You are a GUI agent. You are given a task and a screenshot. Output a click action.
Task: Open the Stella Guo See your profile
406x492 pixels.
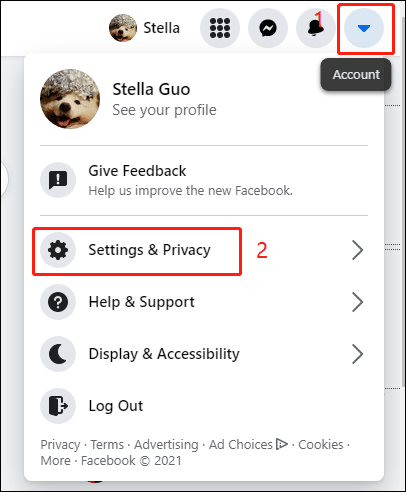pyautogui.click(x=204, y=99)
